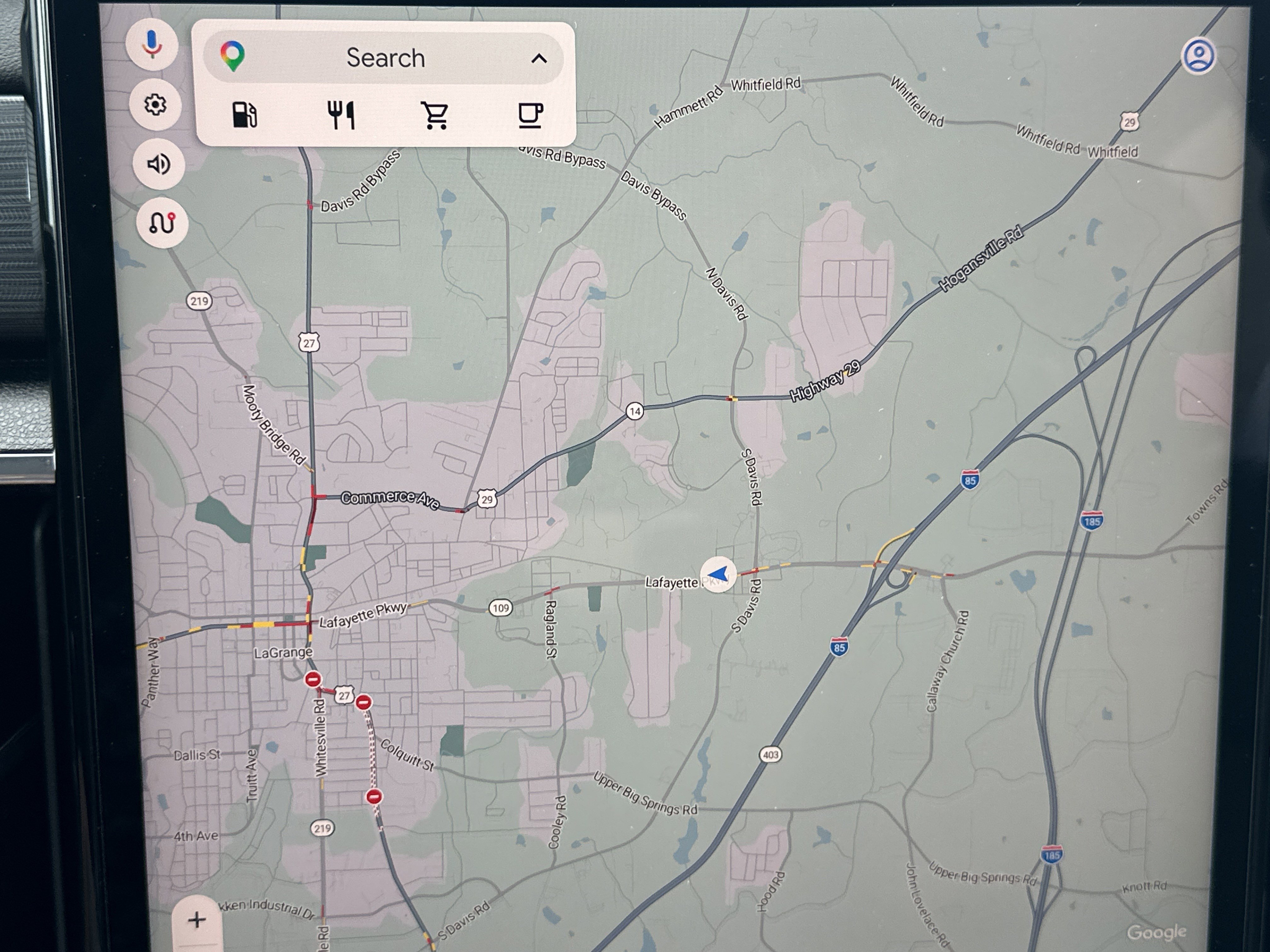Tap the Dallis St label
The image size is (1270, 952).
pos(197,755)
